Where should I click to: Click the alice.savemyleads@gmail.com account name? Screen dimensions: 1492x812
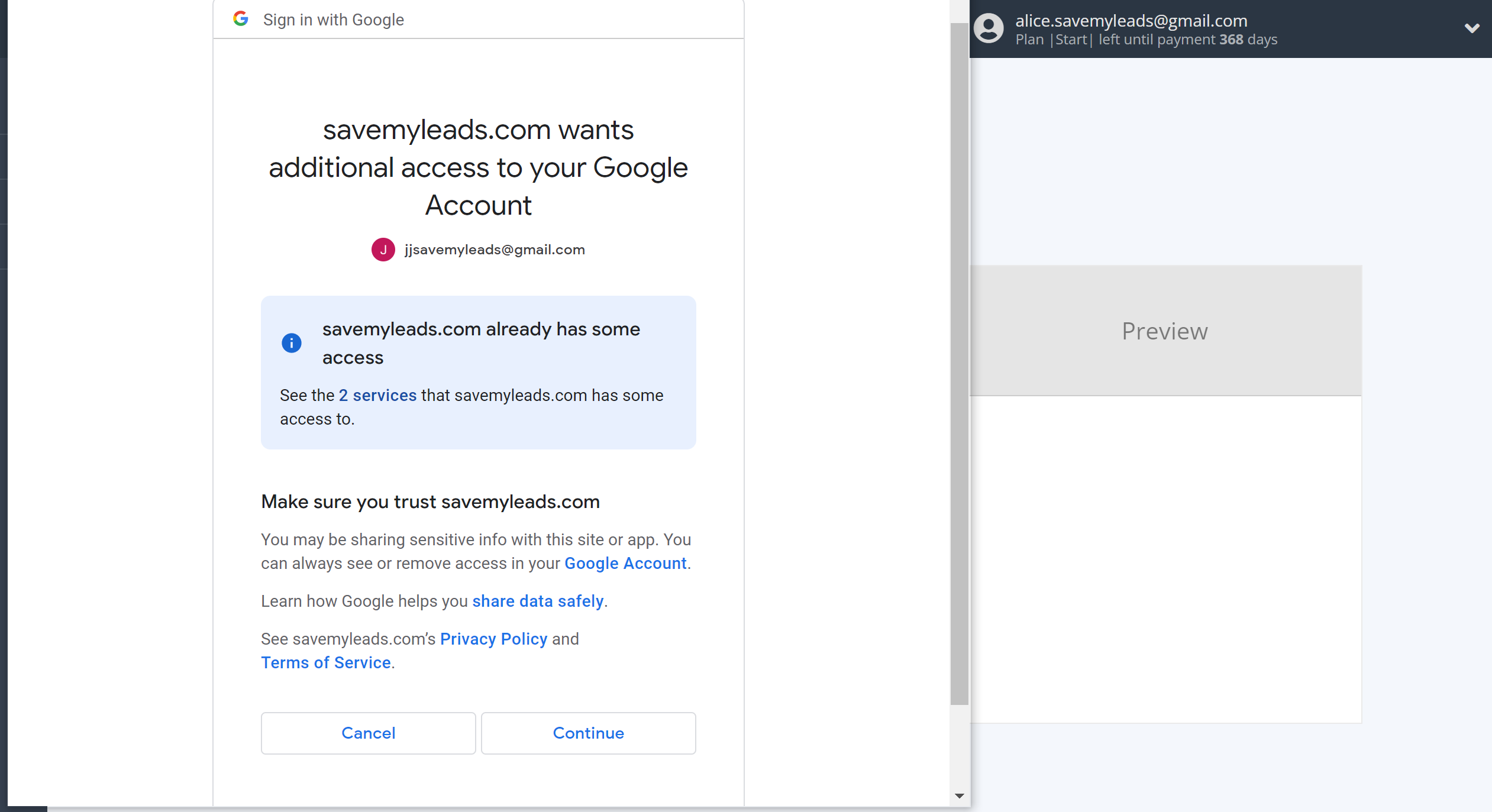[x=1131, y=21]
